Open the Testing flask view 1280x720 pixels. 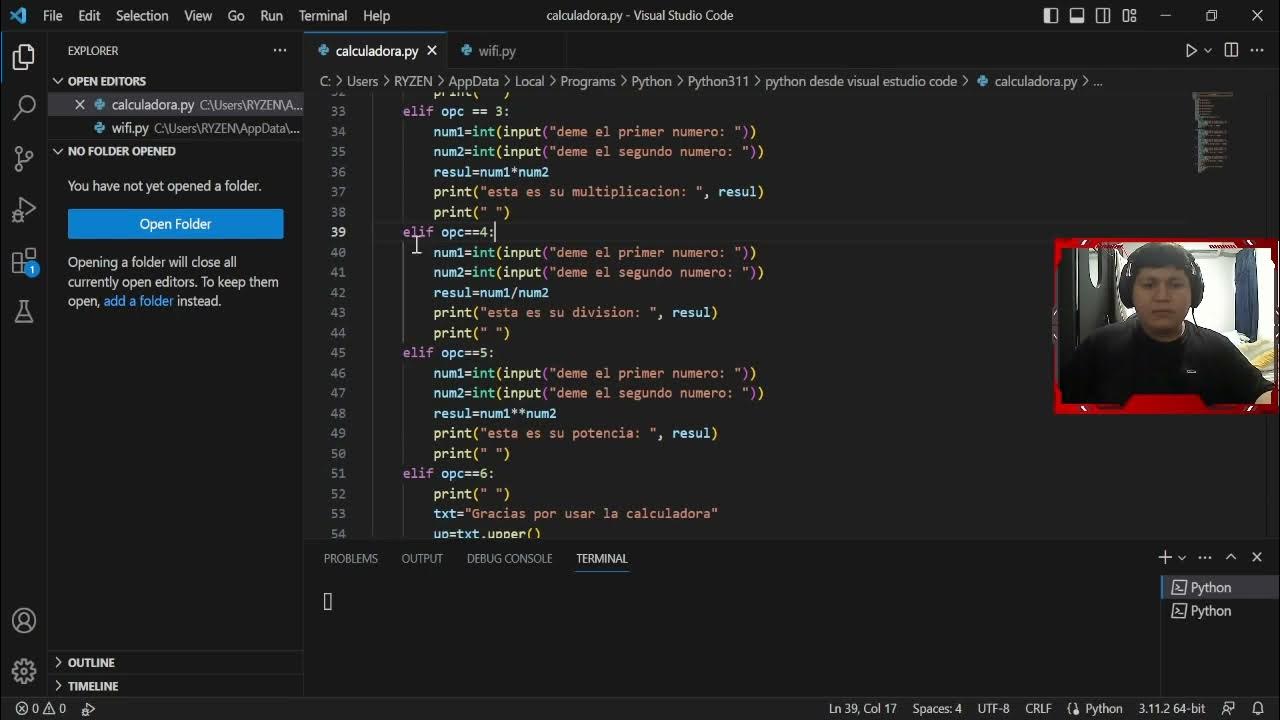point(24,313)
